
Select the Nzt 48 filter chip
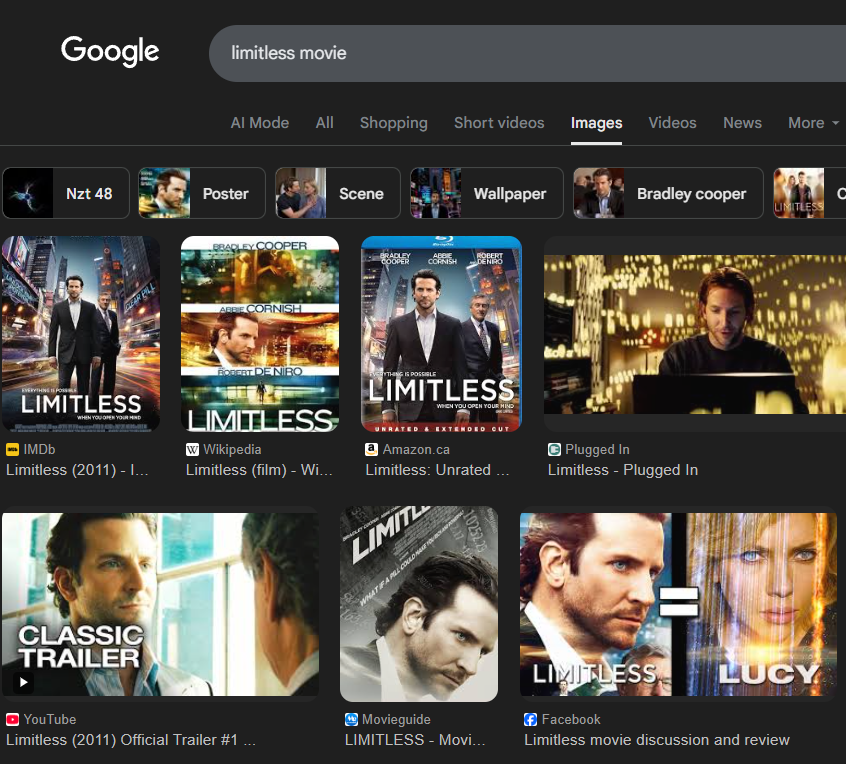pos(66,193)
